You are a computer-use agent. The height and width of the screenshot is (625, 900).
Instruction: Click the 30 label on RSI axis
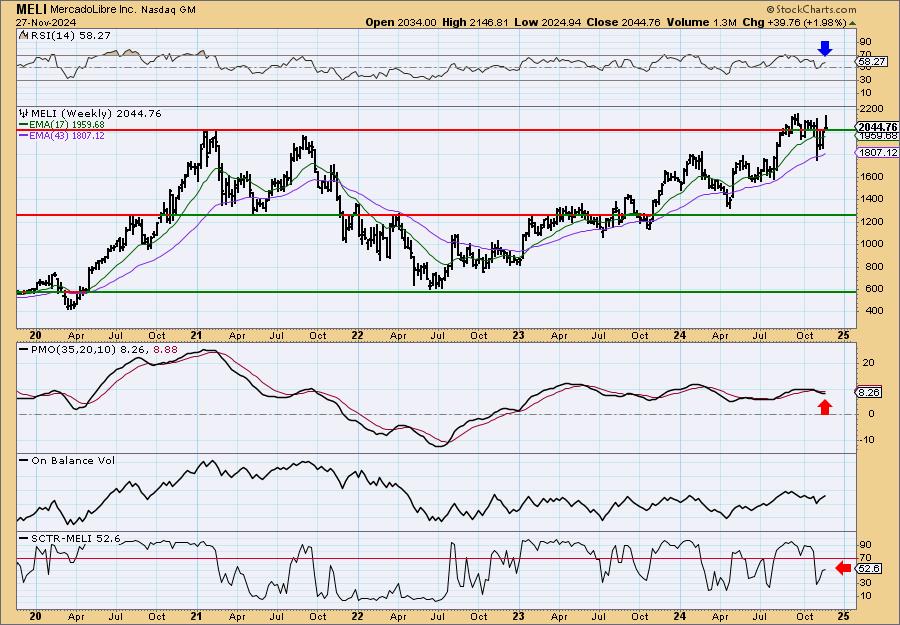(x=866, y=80)
